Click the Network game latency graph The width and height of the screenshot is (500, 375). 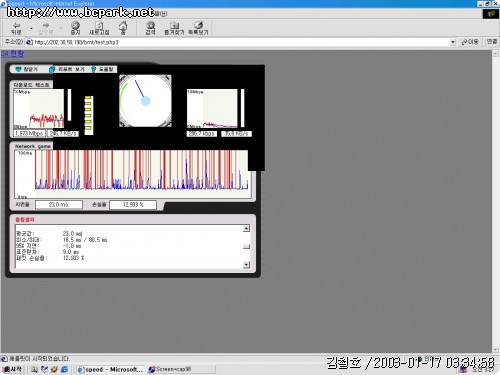click(132, 174)
